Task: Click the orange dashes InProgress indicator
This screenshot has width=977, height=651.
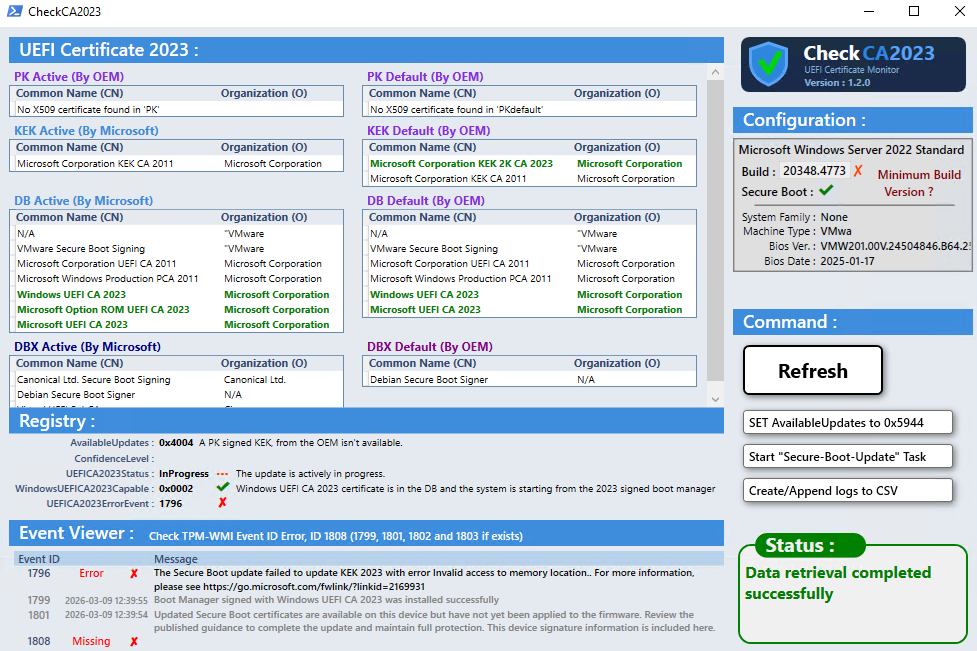Action: [222, 473]
